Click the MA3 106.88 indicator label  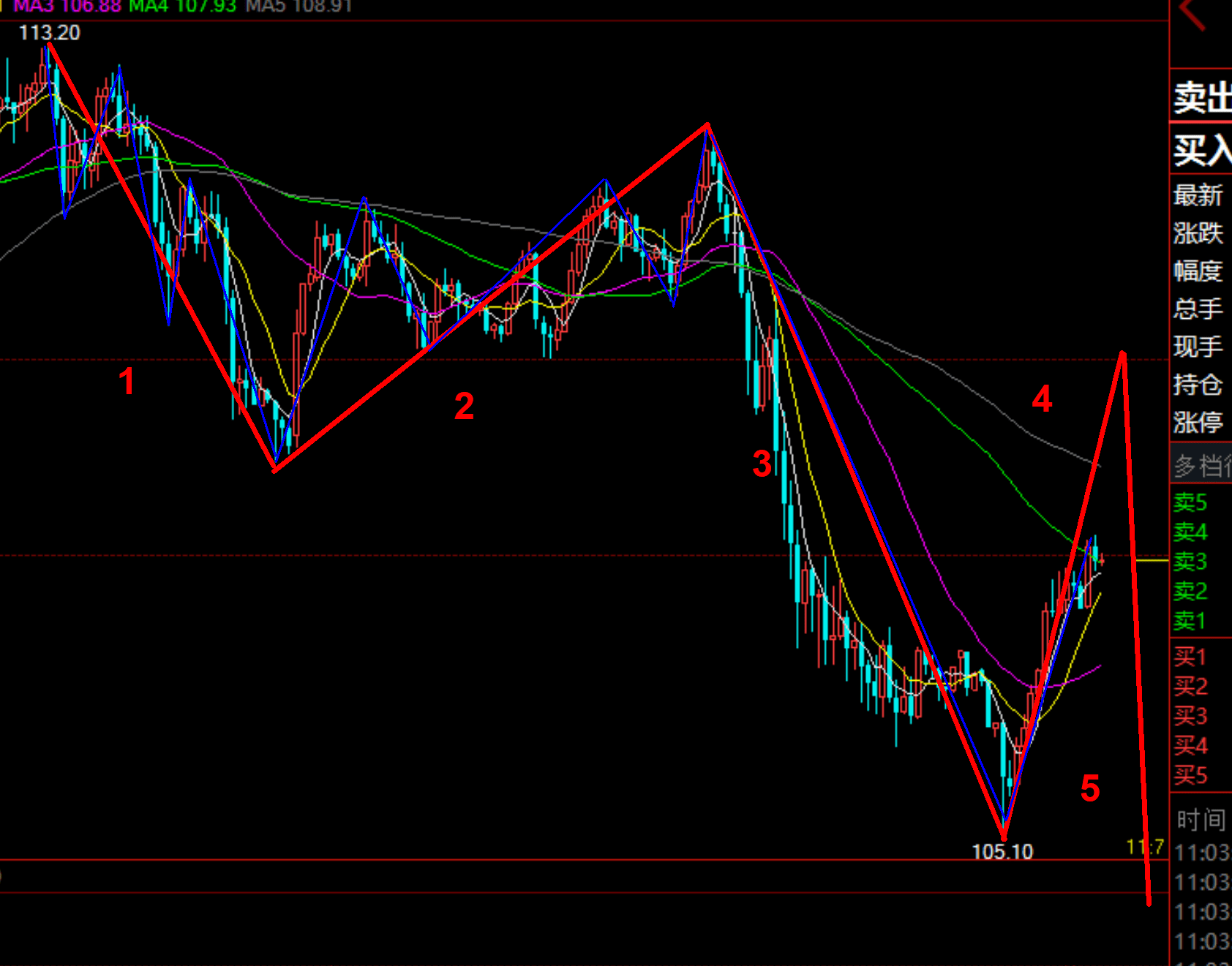[x=67, y=7]
